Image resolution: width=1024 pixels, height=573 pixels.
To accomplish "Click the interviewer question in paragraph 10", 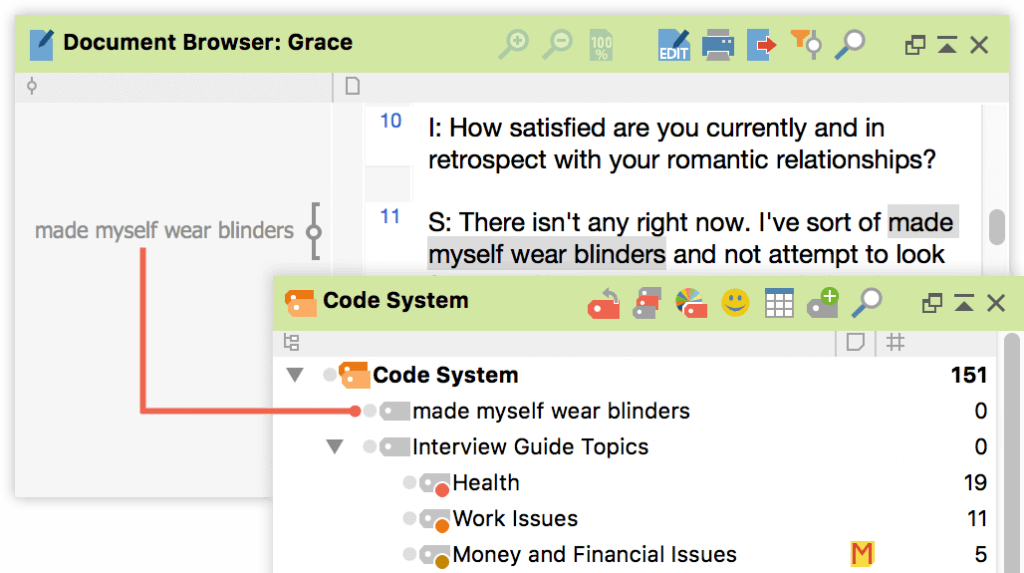I will click(682, 144).
